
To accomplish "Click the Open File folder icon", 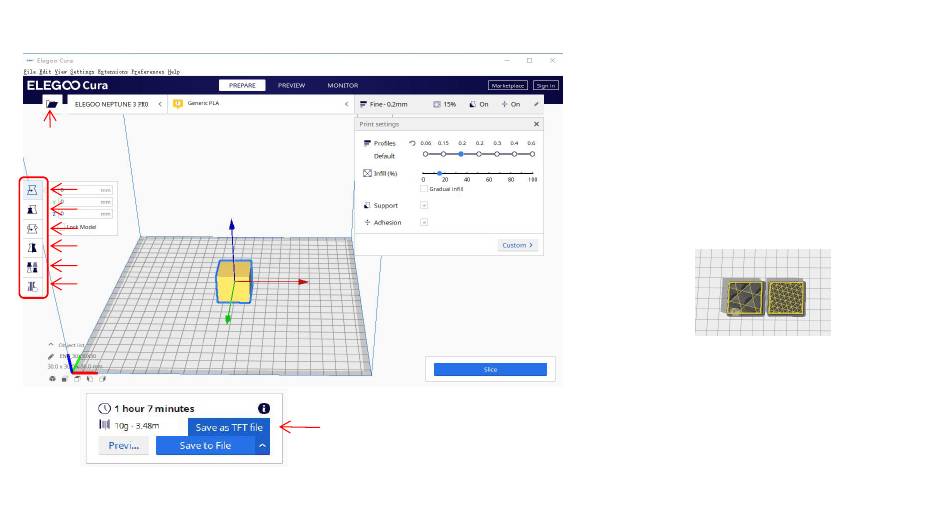I will tap(51, 103).
